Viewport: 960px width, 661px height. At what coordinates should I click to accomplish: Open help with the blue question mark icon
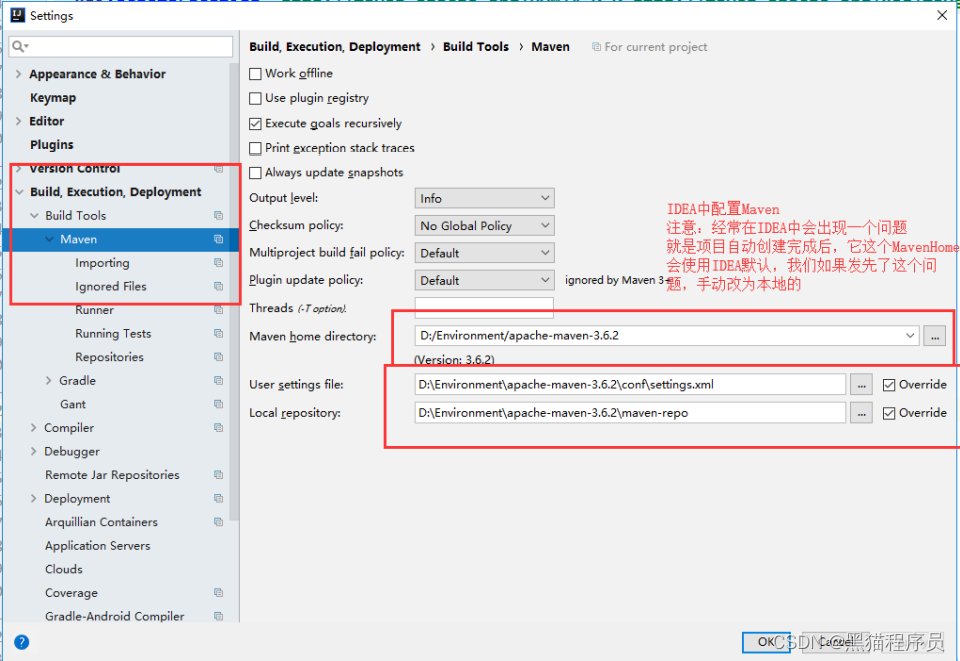[21, 642]
